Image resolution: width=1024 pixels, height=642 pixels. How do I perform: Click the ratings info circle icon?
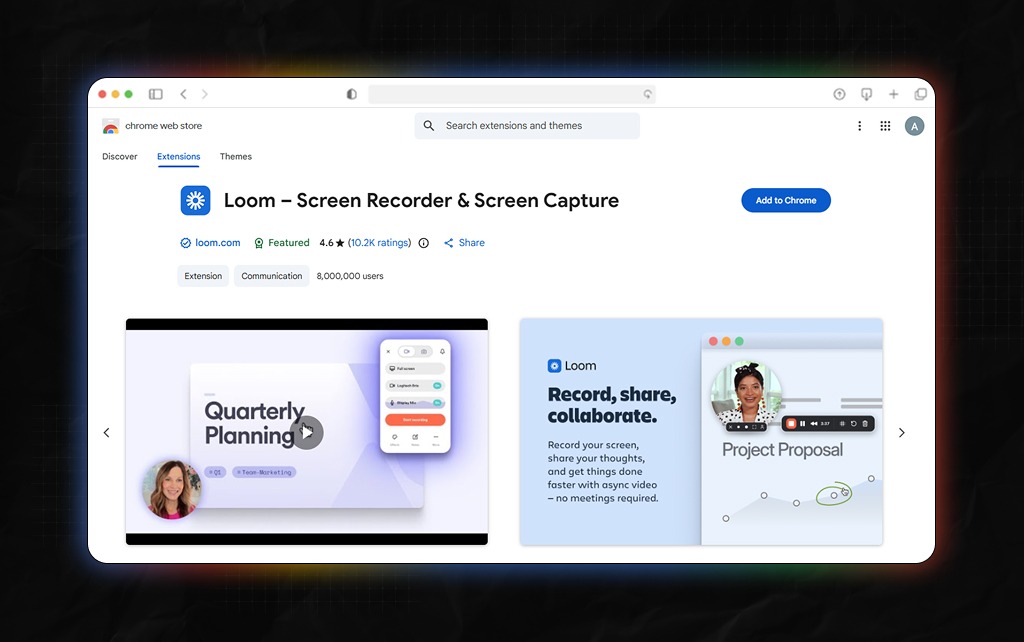[424, 243]
